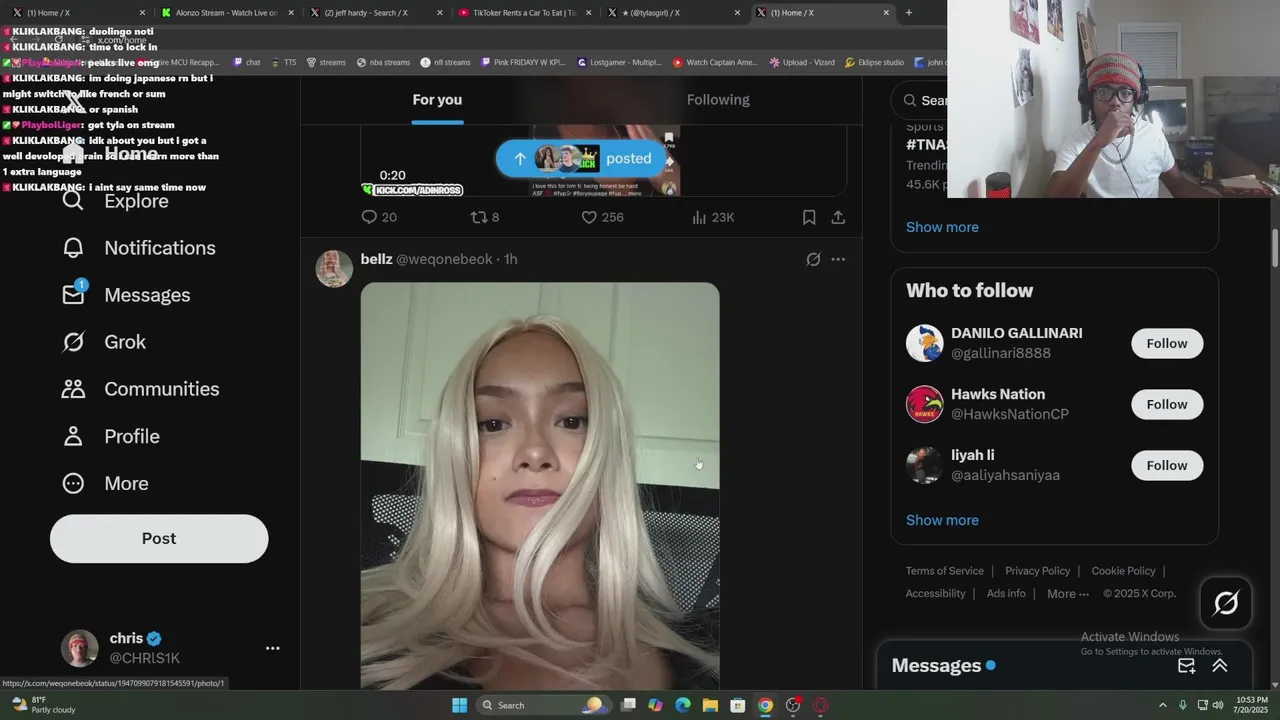Open bellz's photo in the post
The width and height of the screenshot is (1280, 720).
coord(540,486)
